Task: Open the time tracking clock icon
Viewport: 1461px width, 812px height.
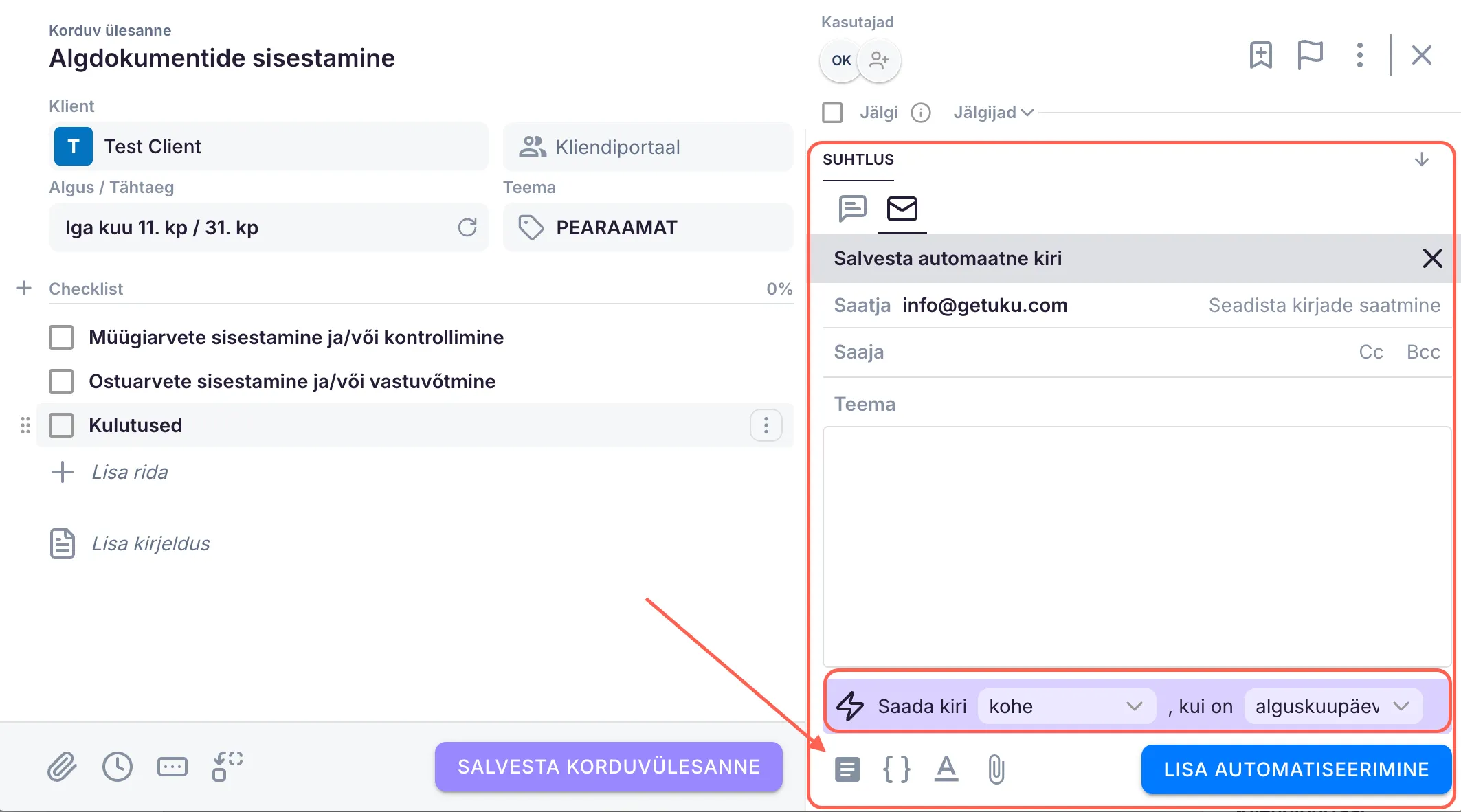Action: click(118, 767)
